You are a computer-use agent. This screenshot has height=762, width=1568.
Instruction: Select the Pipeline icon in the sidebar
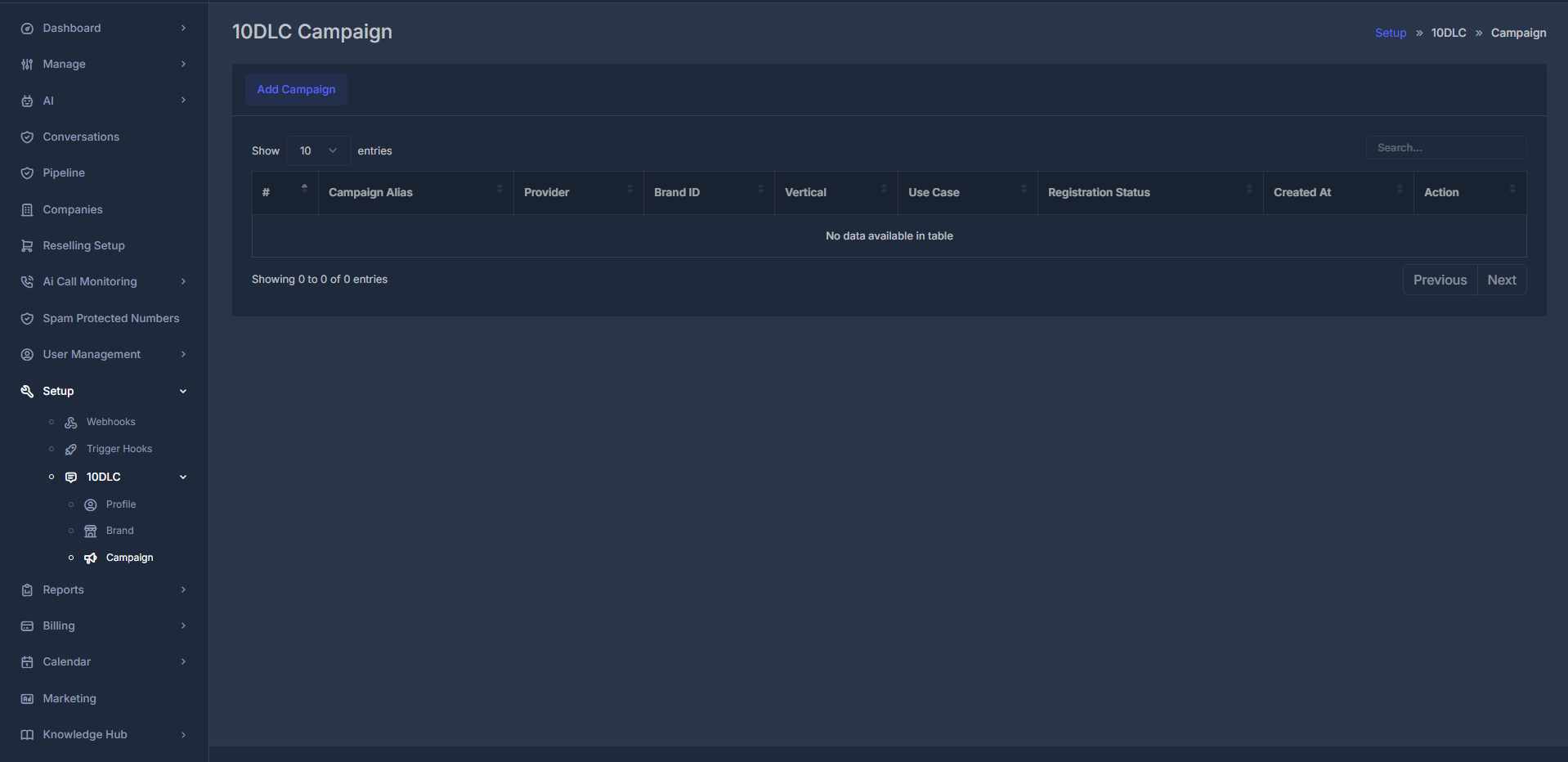(27, 173)
